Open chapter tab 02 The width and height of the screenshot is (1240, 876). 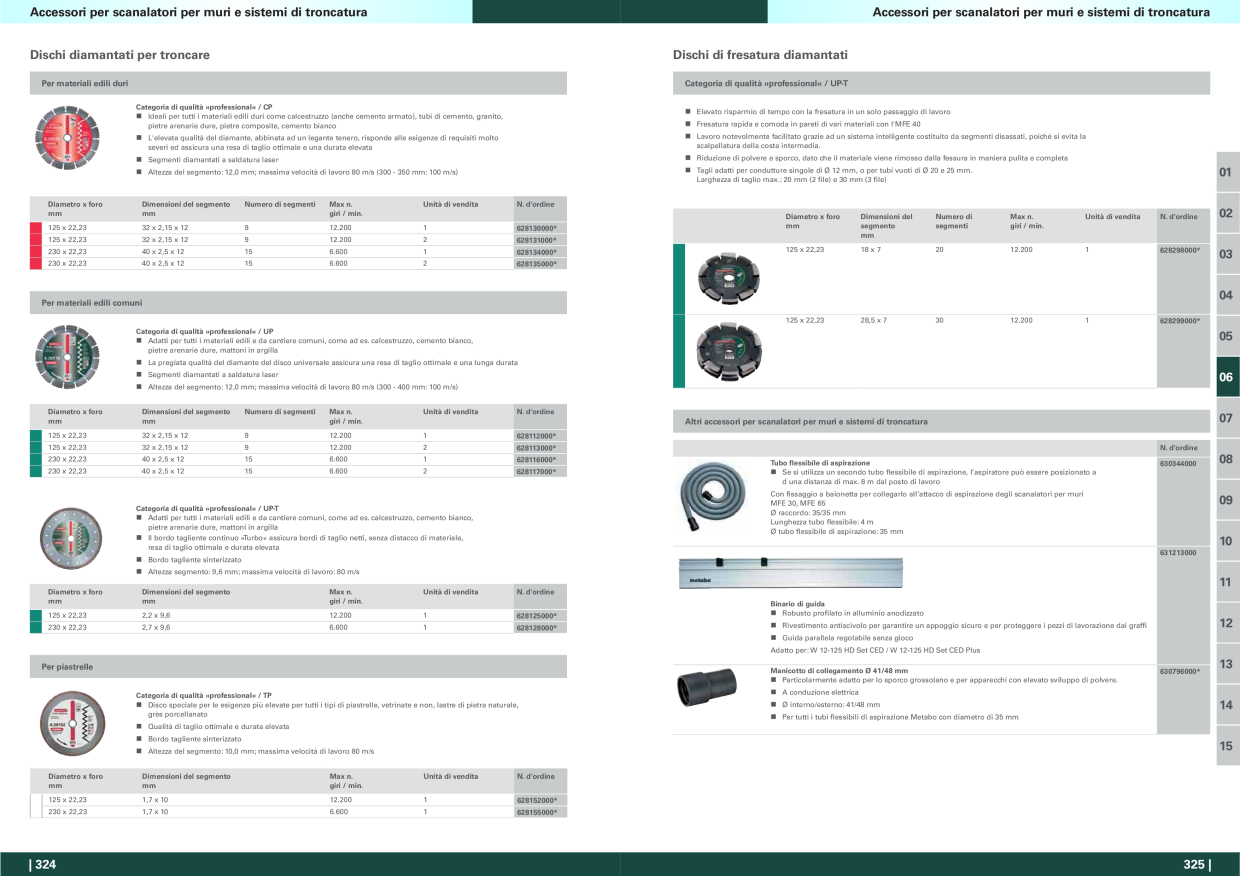pos(1227,213)
